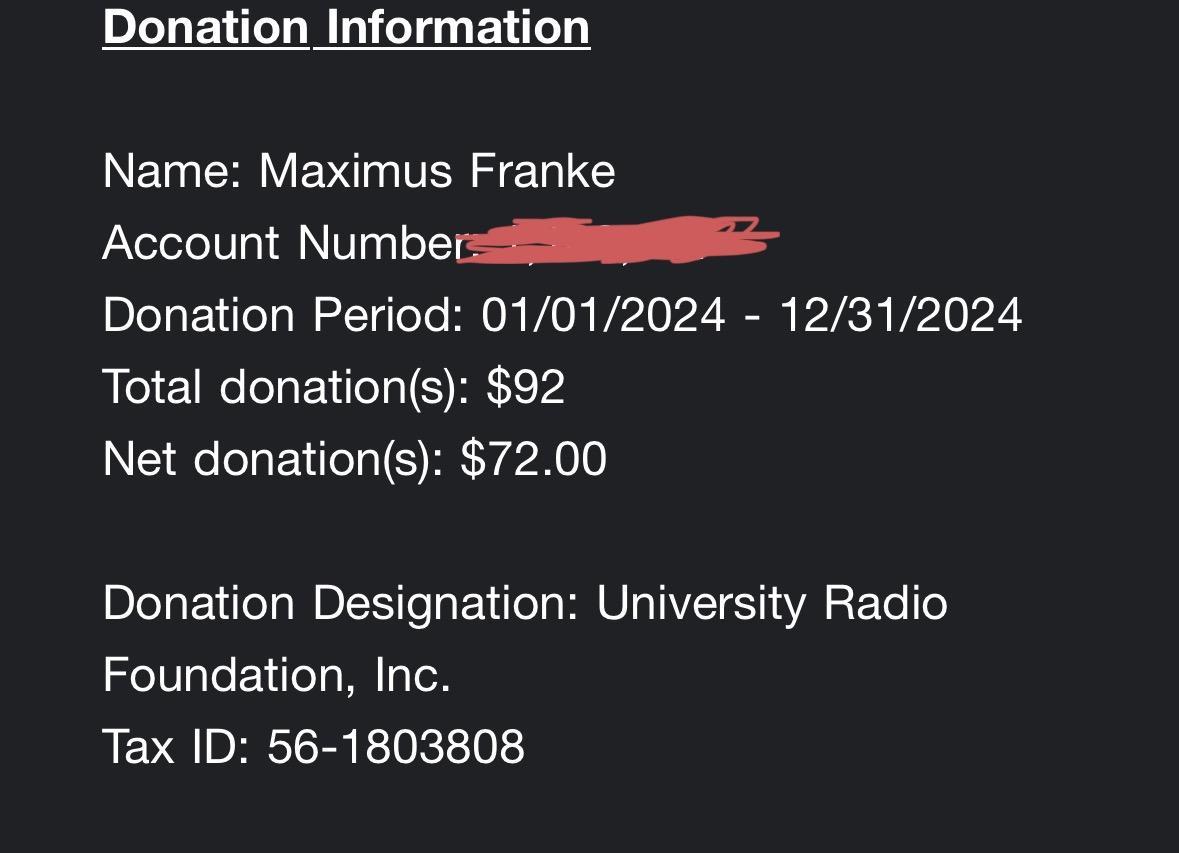Click the $92 total amount
The height and width of the screenshot is (853, 1179).
(x=526, y=387)
